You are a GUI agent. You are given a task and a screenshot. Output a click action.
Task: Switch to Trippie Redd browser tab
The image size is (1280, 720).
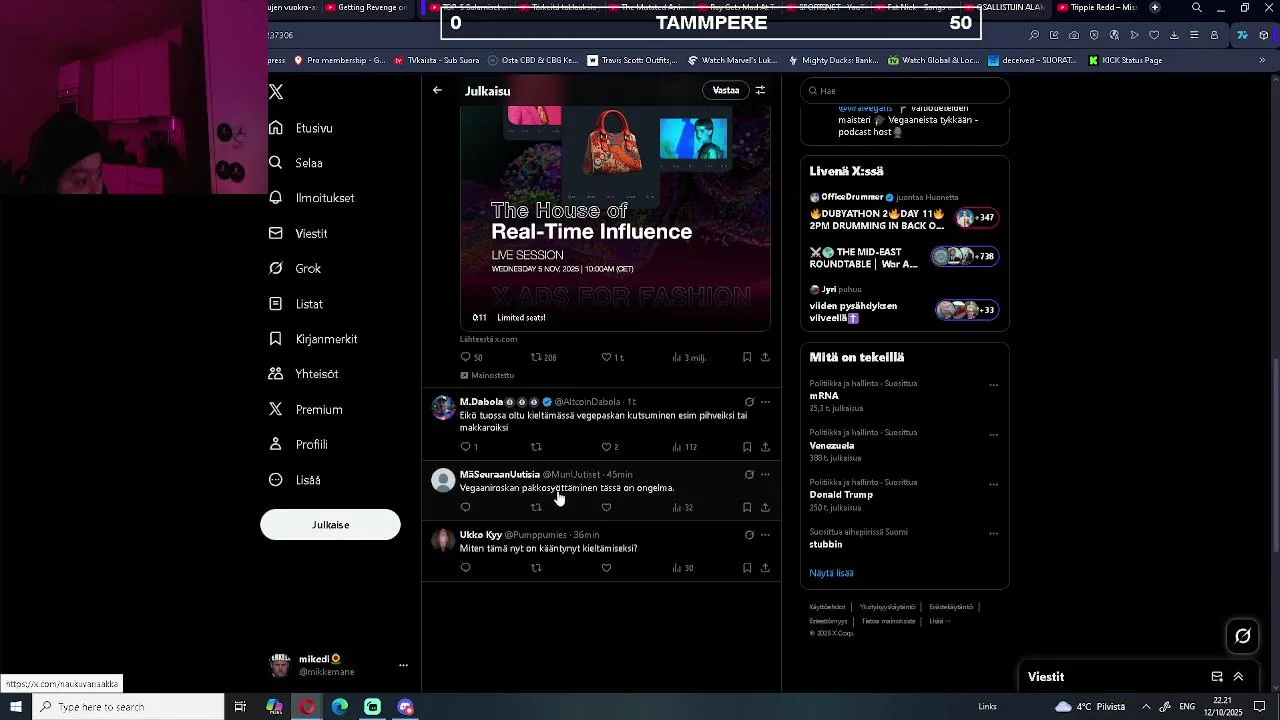1095,8
